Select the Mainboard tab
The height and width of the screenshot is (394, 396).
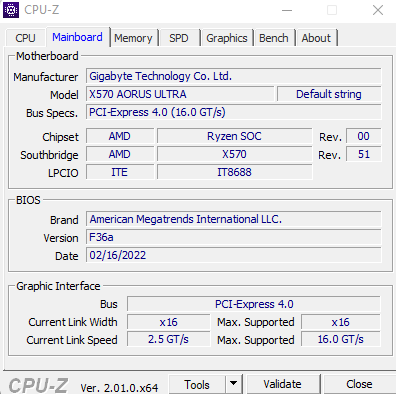pos(77,37)
